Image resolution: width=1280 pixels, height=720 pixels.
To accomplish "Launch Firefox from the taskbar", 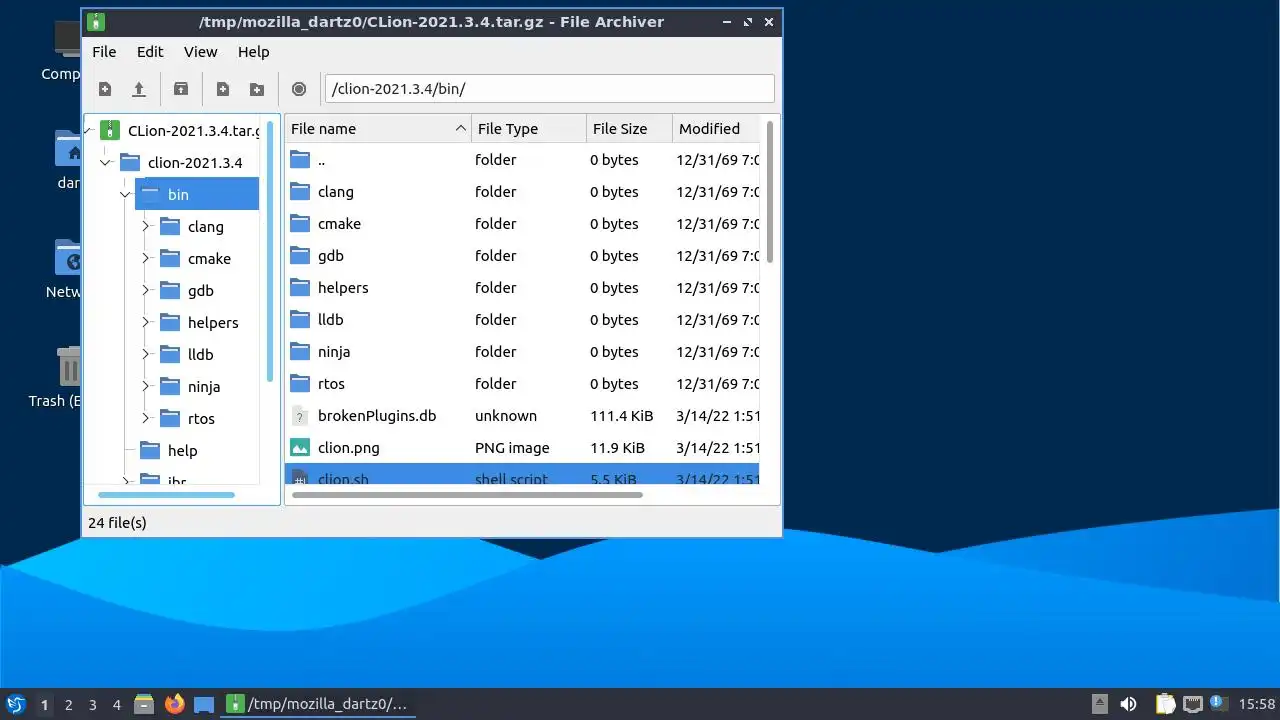I will (175, 704).
